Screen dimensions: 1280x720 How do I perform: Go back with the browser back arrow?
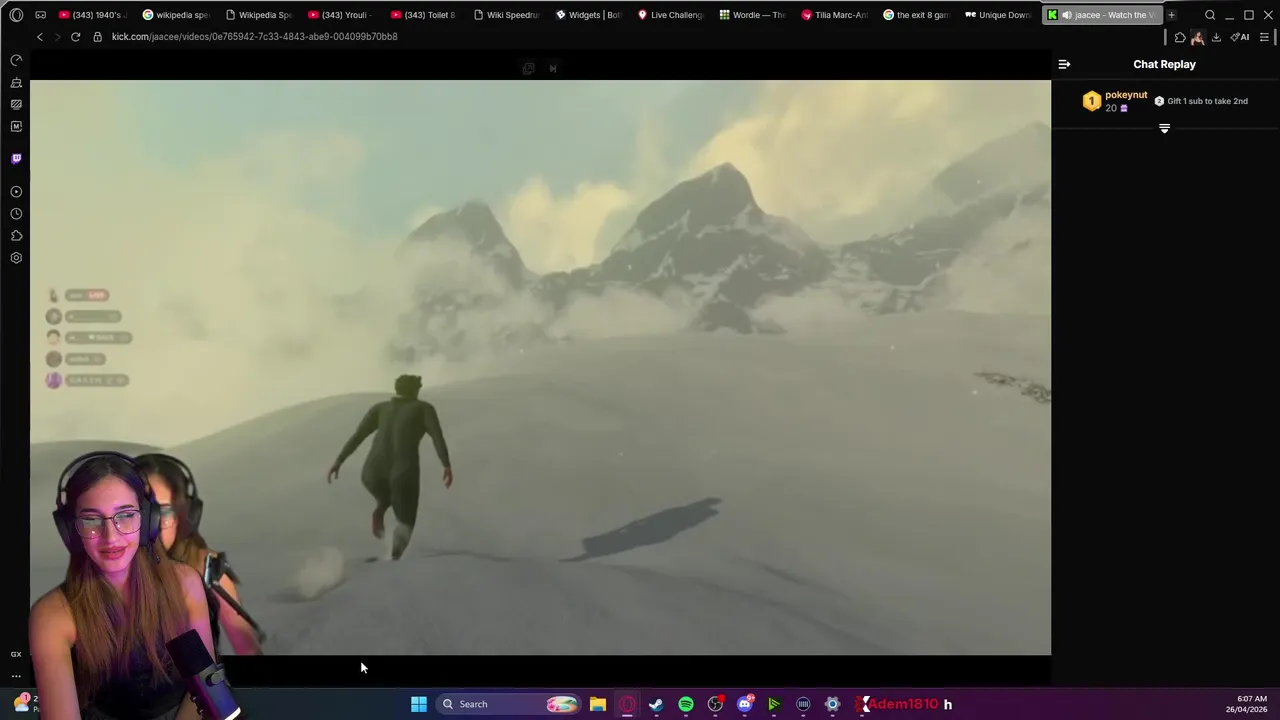coord(40,37)
